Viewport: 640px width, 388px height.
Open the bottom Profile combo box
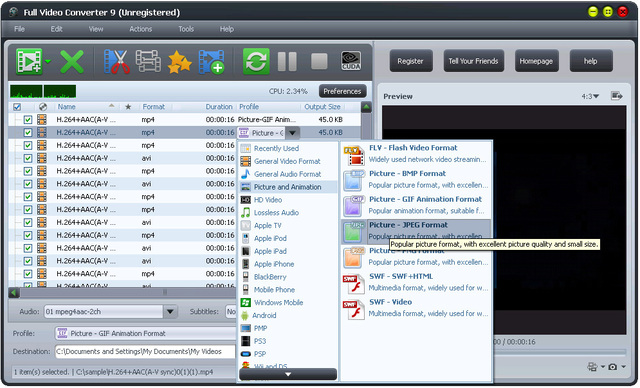point(145,334)
